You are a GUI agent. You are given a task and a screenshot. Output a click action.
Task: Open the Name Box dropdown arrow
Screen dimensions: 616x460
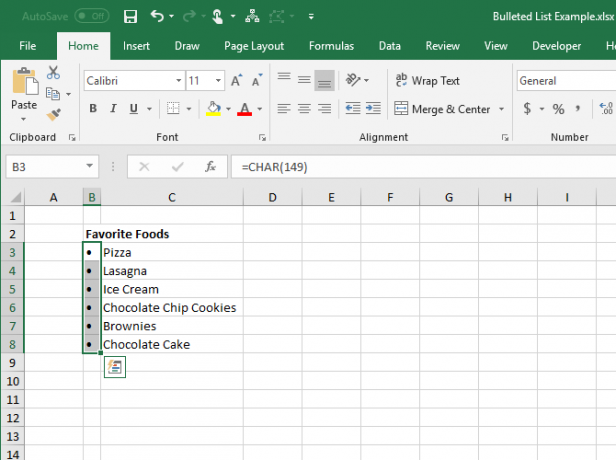coord(90,166)
